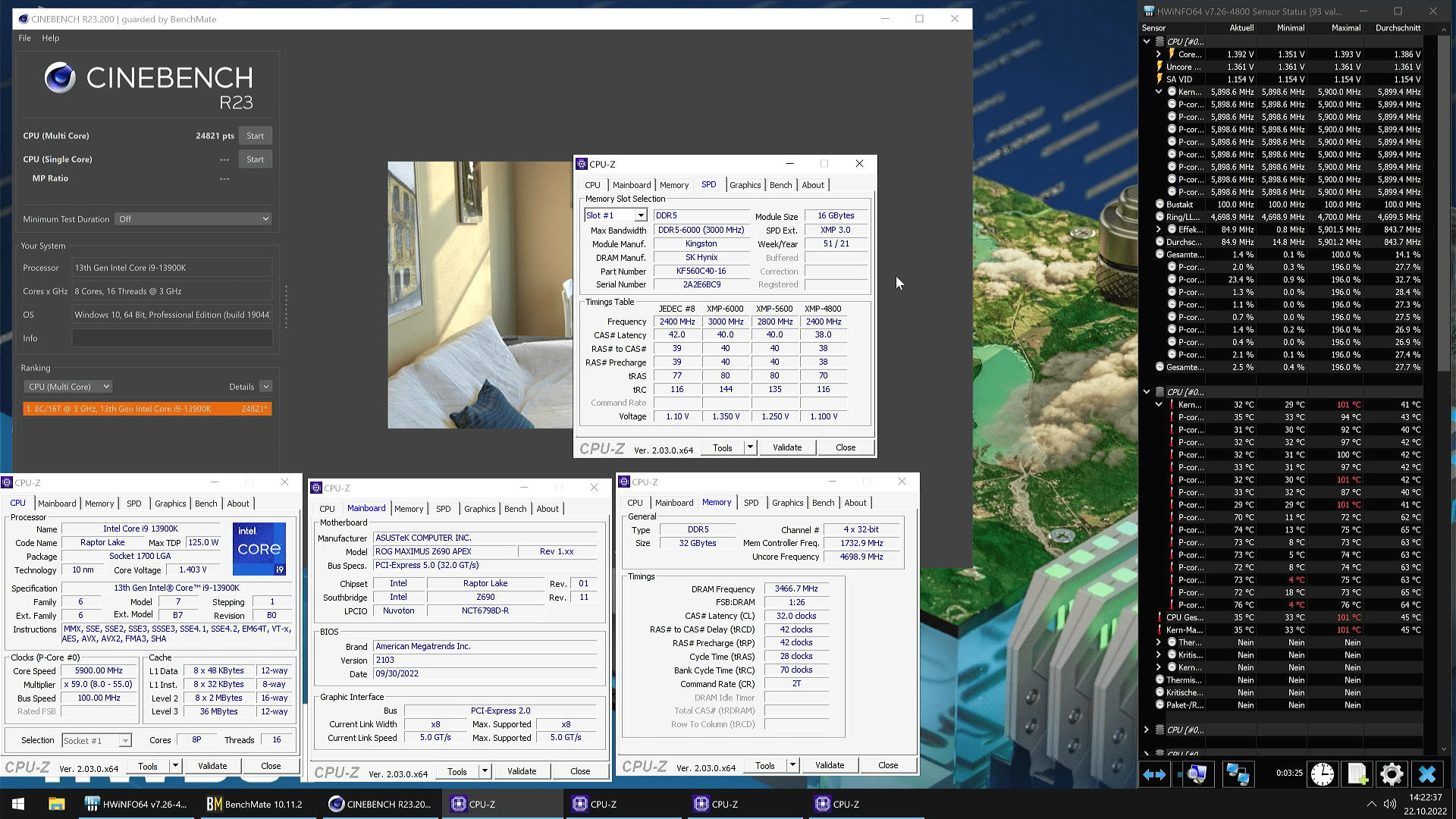Switch to Graphics tab in SPD window
Viewport: 1456px width, 819px height.
[745, 185]
